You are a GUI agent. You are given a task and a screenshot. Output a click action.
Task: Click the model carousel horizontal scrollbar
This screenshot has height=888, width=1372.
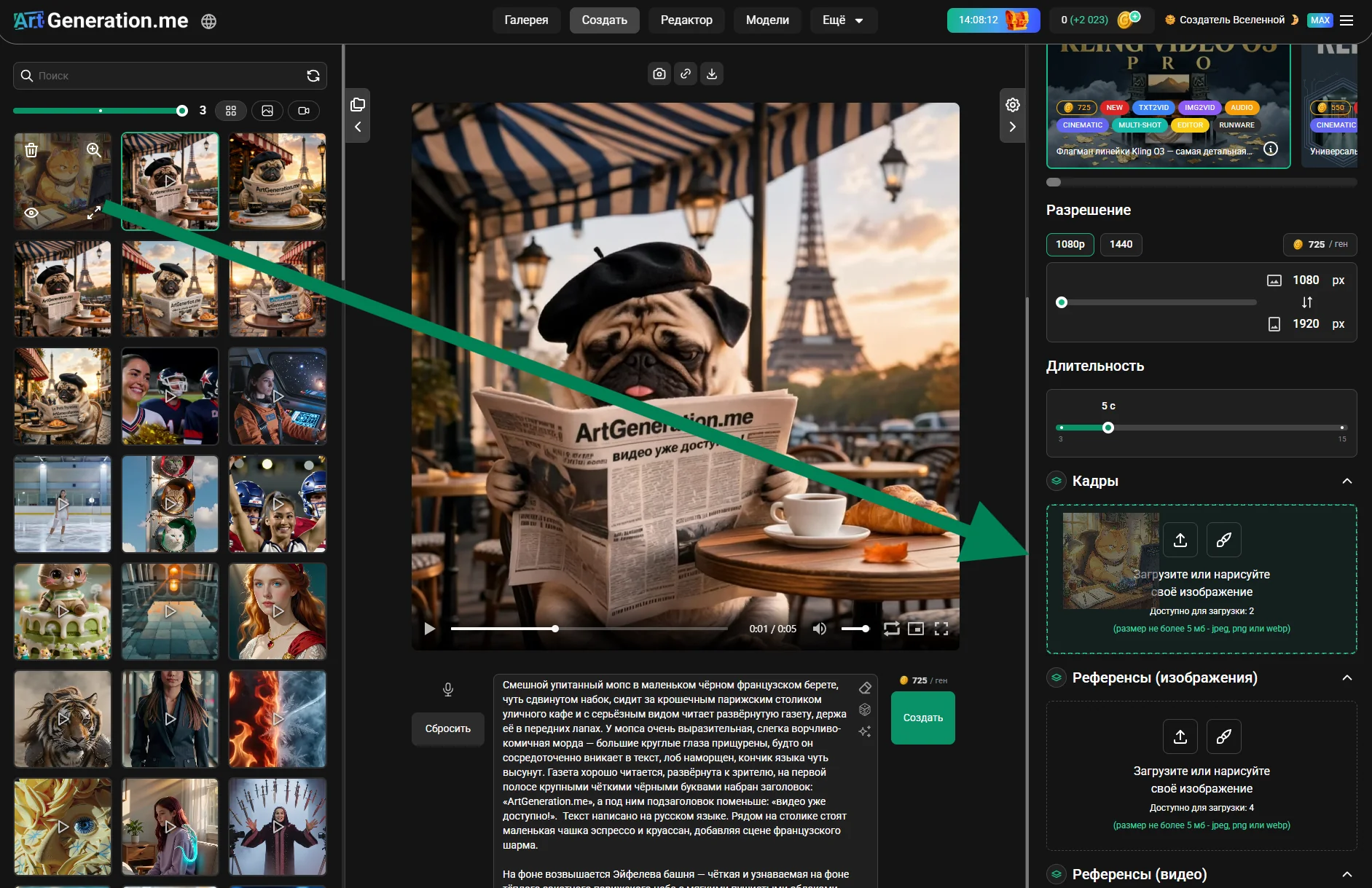[1202, 182]
